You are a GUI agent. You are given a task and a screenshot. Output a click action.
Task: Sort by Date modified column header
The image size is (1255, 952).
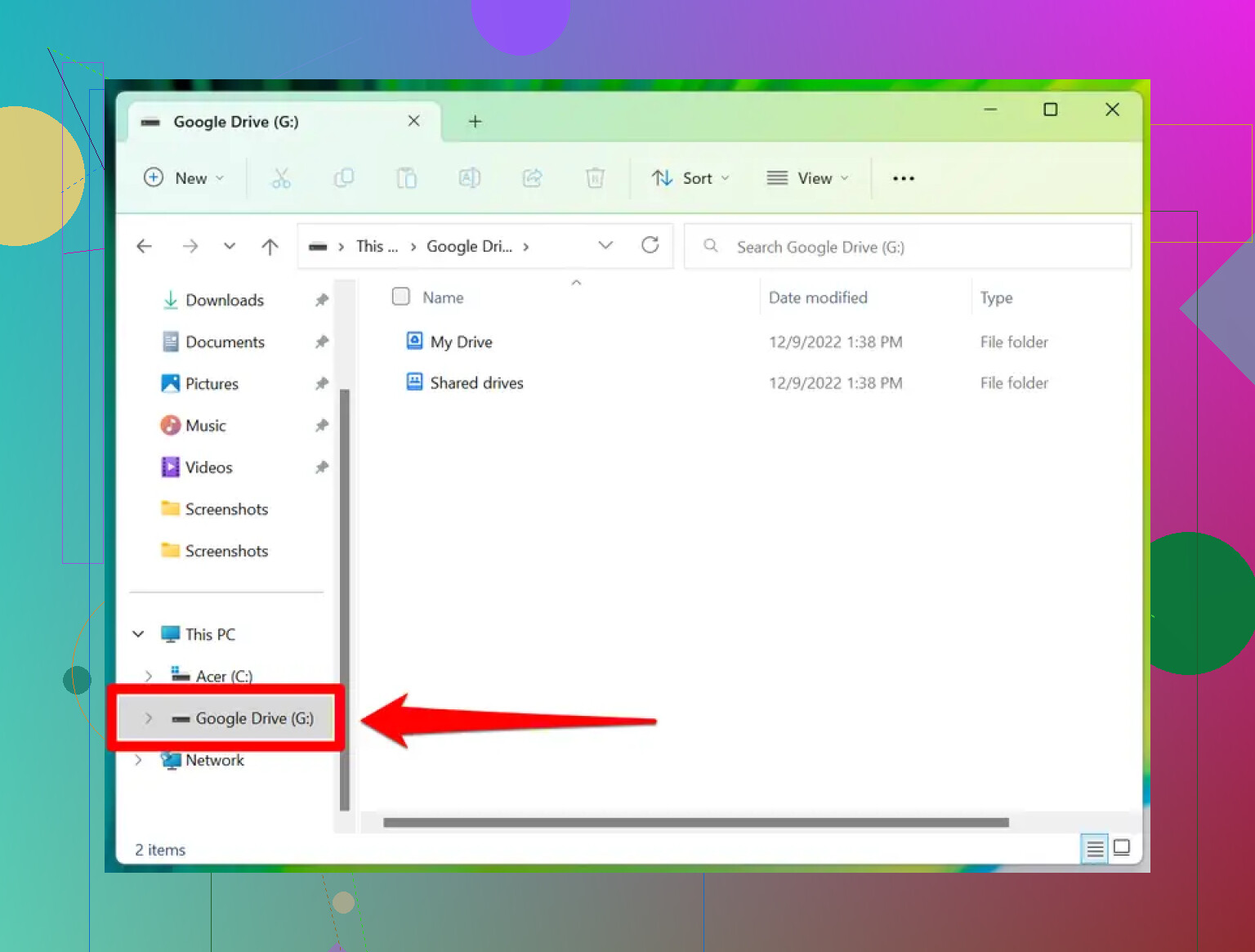[818, 297]
